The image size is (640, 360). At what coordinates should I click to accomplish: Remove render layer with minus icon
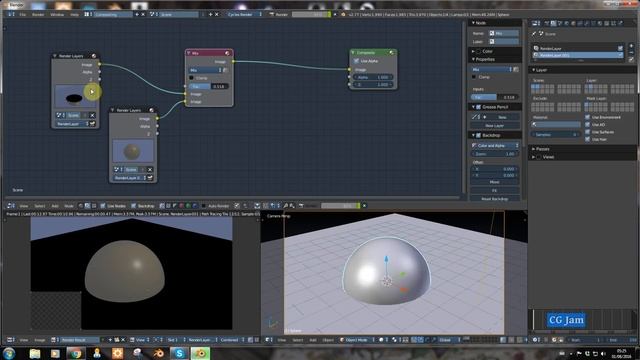[x=631, y=53]
